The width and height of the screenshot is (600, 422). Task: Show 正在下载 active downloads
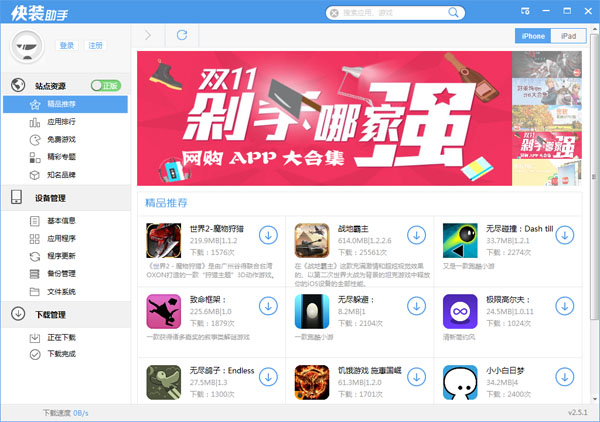(61, 337)
